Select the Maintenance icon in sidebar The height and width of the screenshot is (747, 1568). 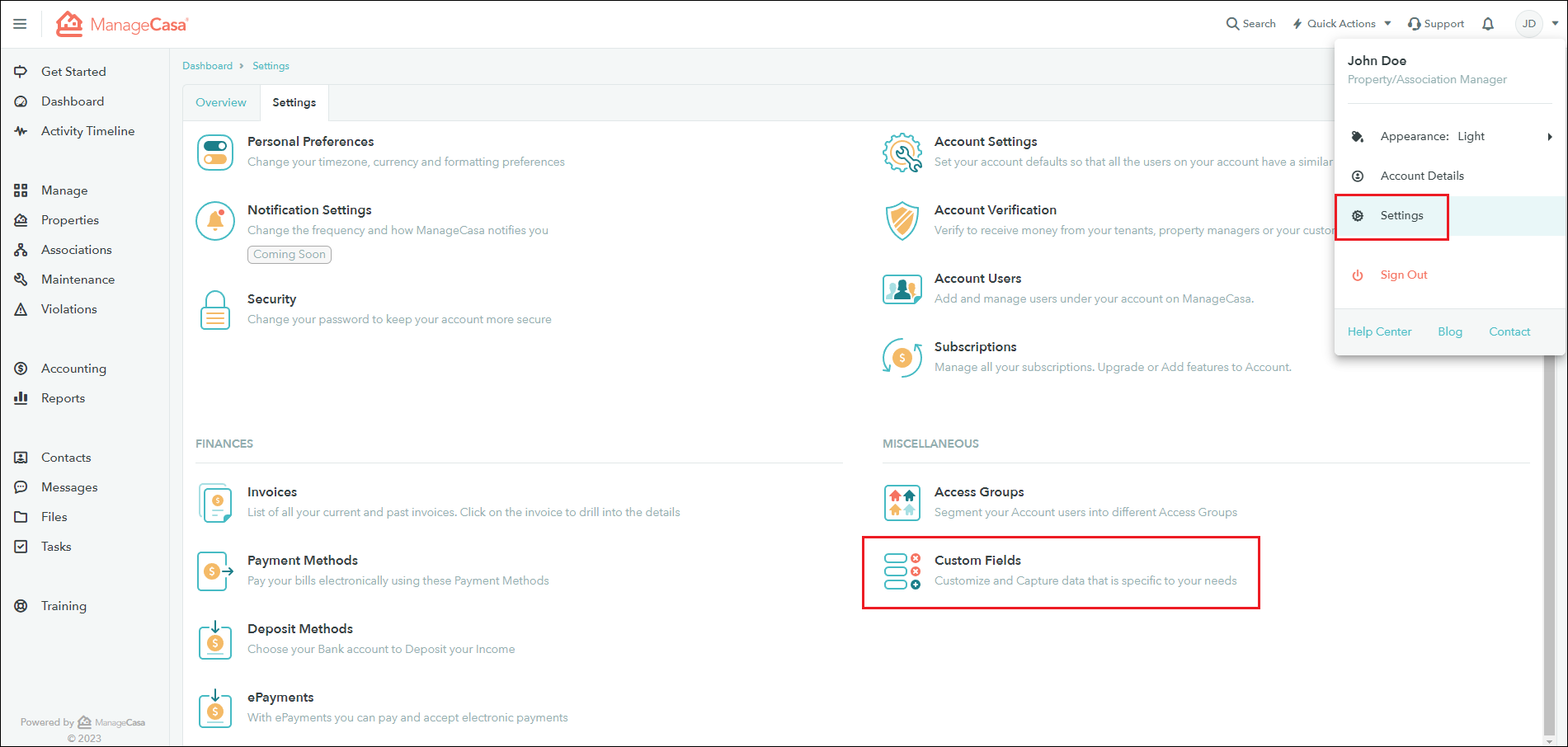tap(21, 279)
